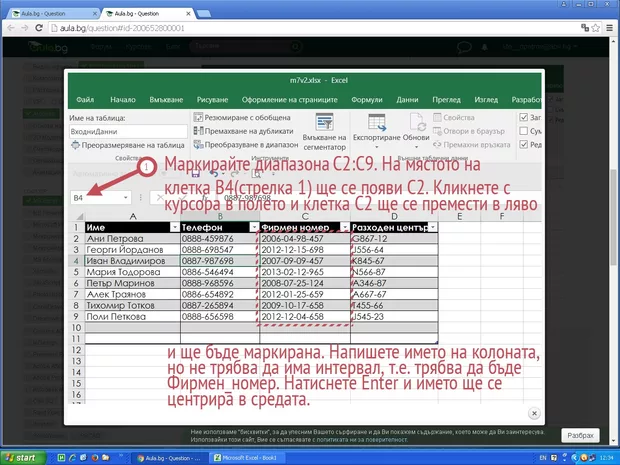Click select-all corner triangle
620x465 pixels.
pyautogui.click(x=79, y=216)
